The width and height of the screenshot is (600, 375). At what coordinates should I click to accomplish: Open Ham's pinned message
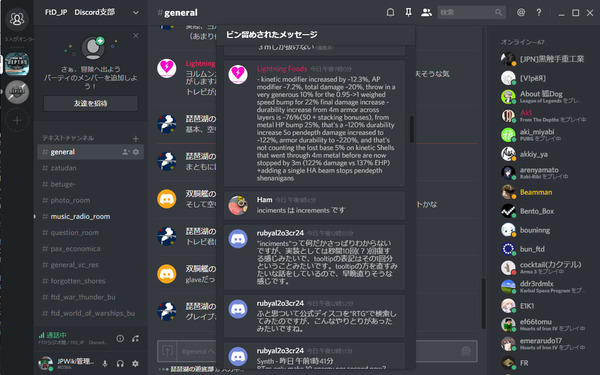pyautogui.click(x=314, y=205)
